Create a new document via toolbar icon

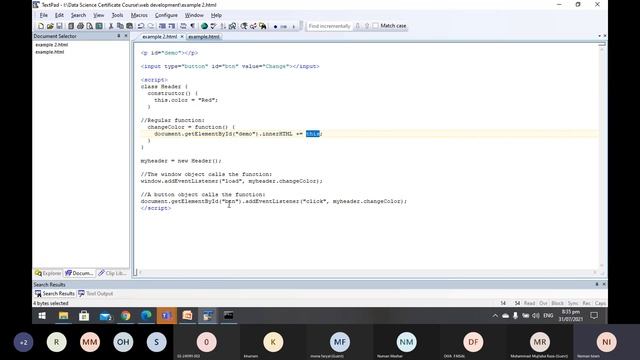tap(41, 26)
